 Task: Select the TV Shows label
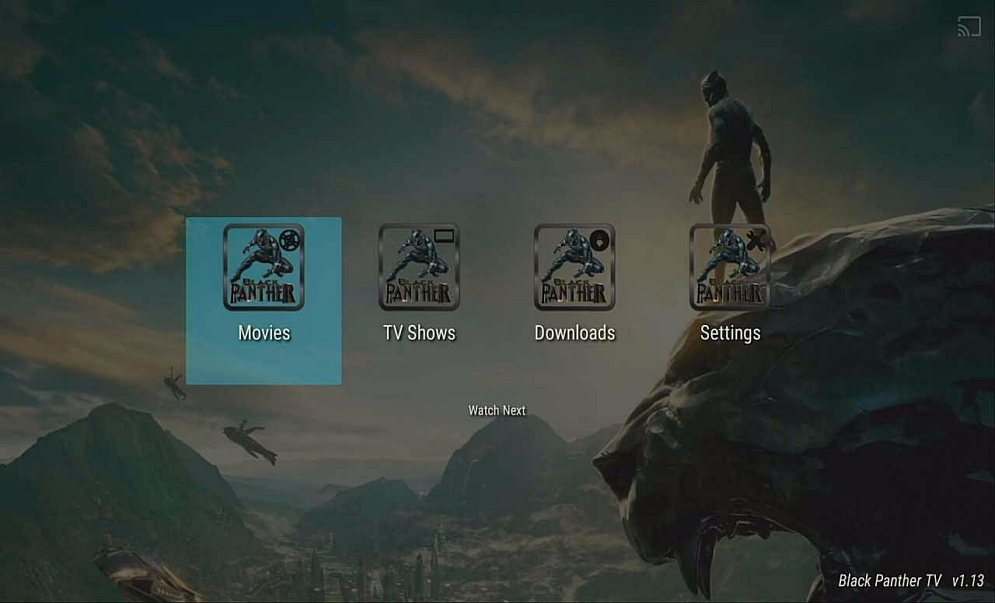point(419,333)
